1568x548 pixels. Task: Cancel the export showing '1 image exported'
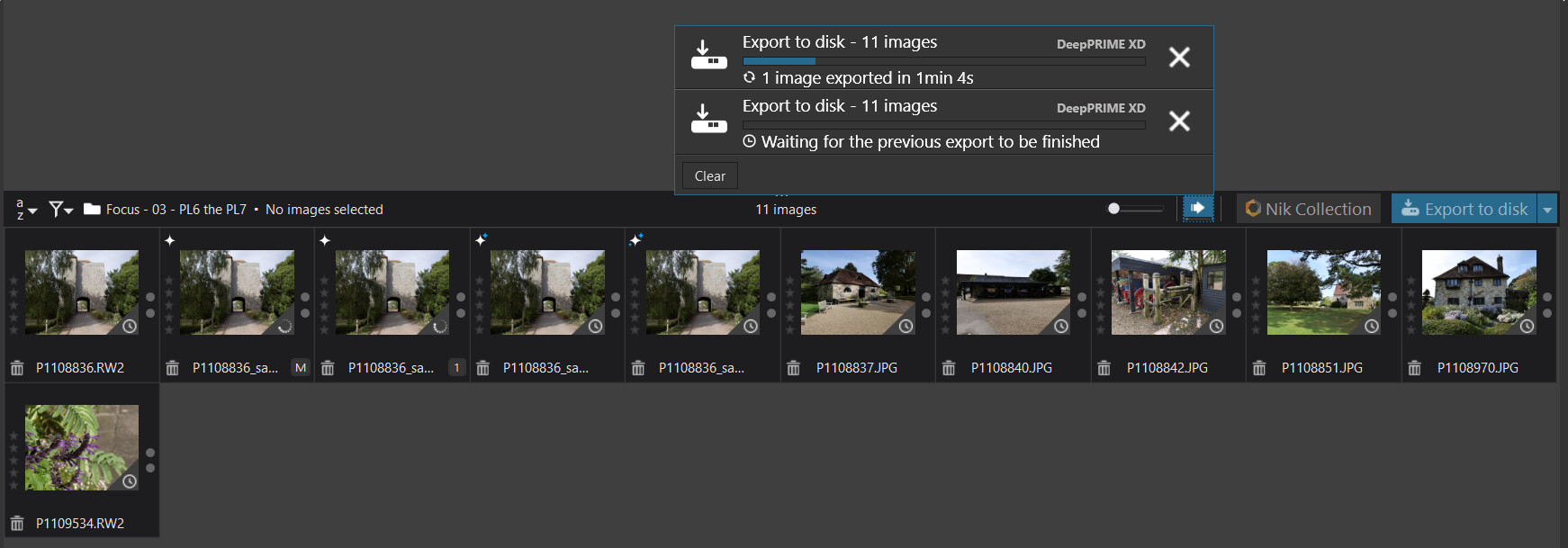click(x=1179, y=57)
